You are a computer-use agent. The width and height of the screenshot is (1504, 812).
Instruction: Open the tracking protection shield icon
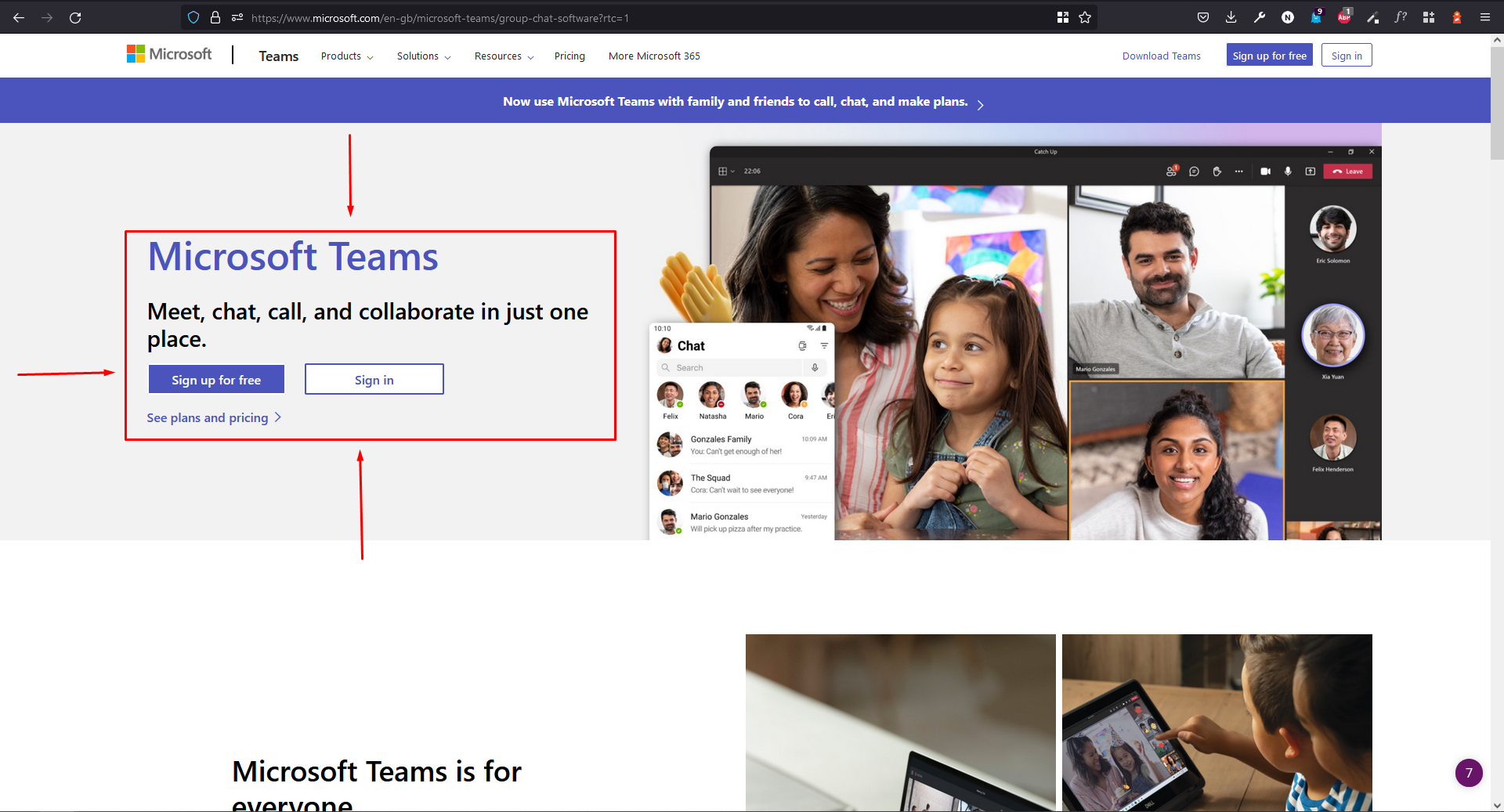(x=193, y=17)
